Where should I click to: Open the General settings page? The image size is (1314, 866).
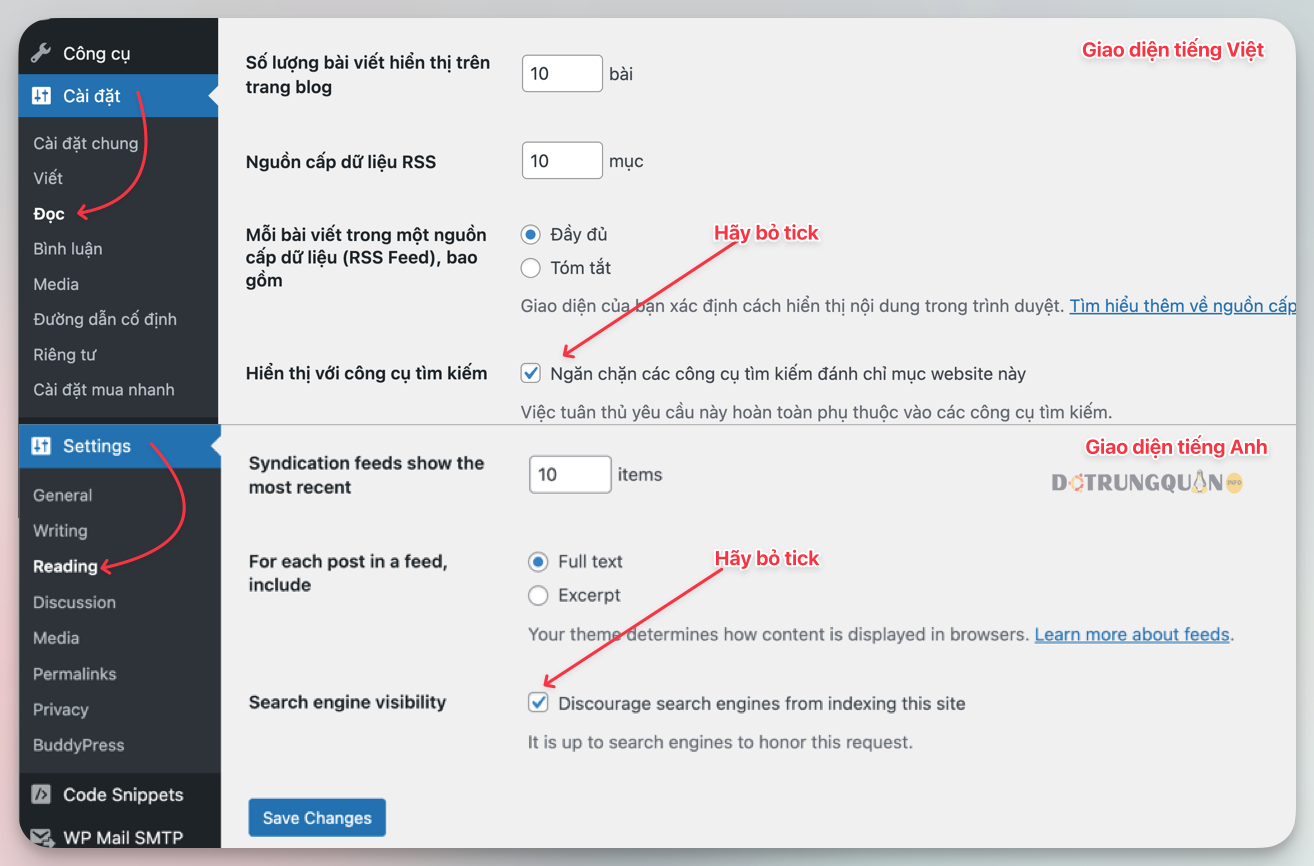[x=62, y=495]
